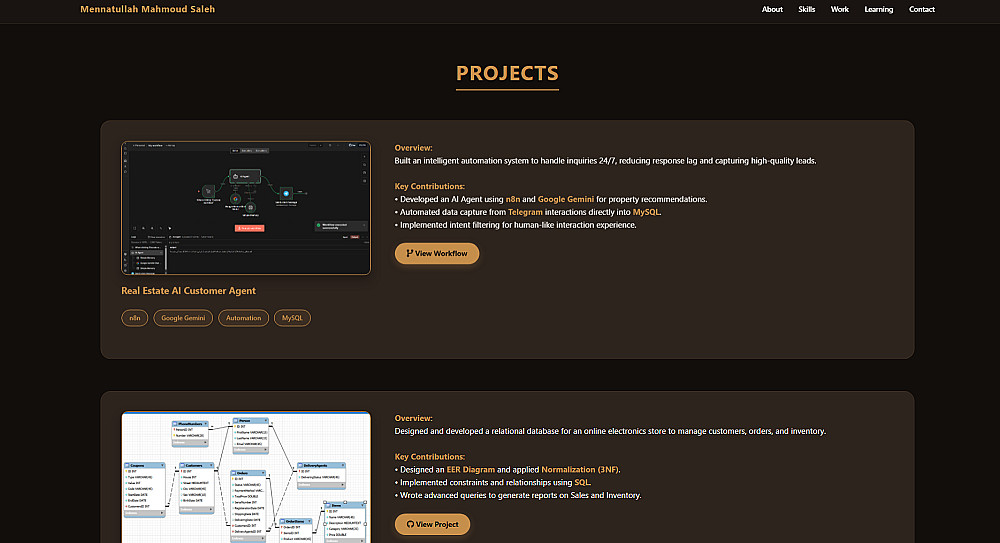This screenshot has width=1000, height=543.
Task: Click the red execute button in workflow thumbnail
Action: point(249,228)
